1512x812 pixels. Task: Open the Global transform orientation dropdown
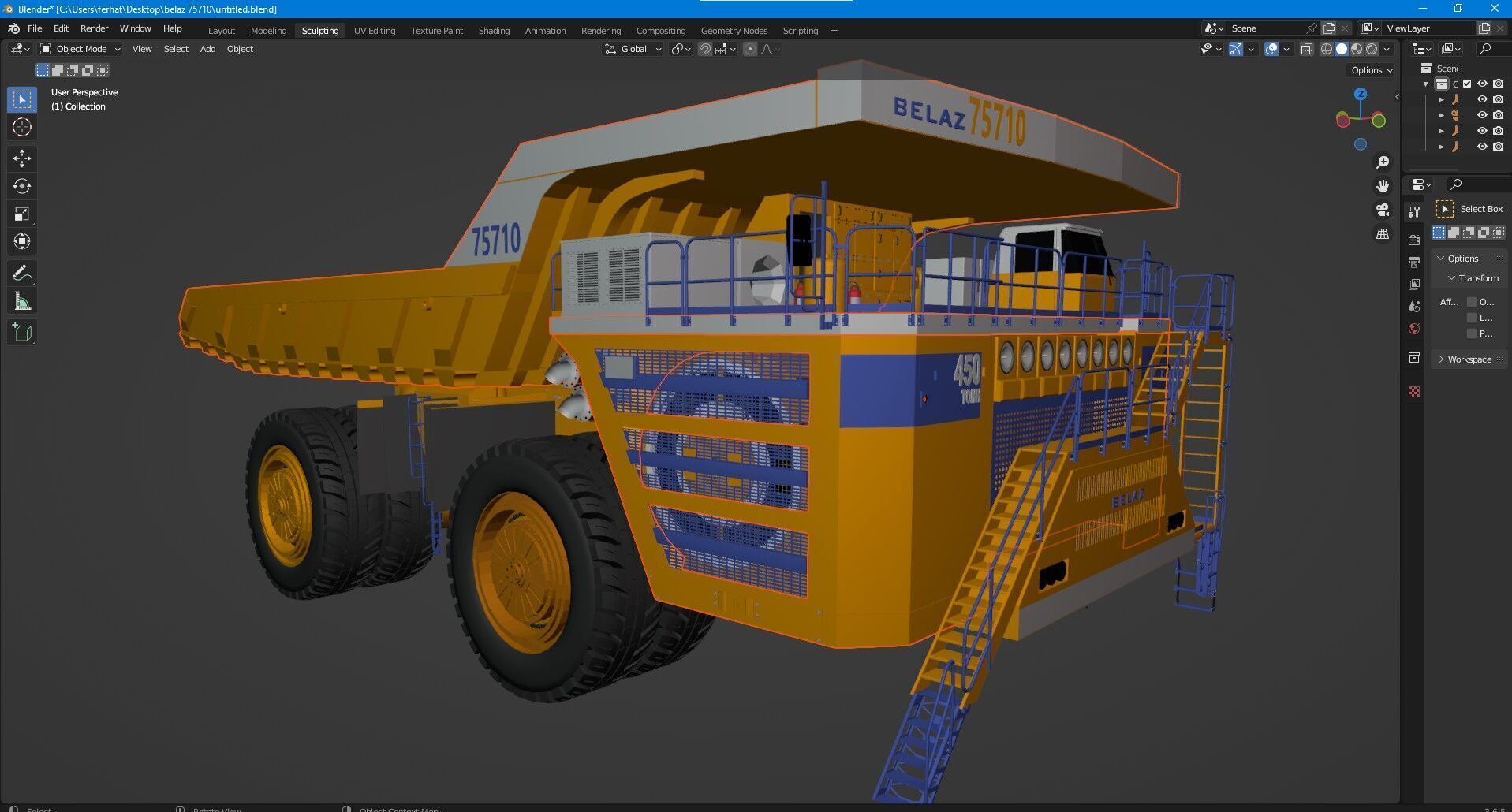[x=633, y=49]
